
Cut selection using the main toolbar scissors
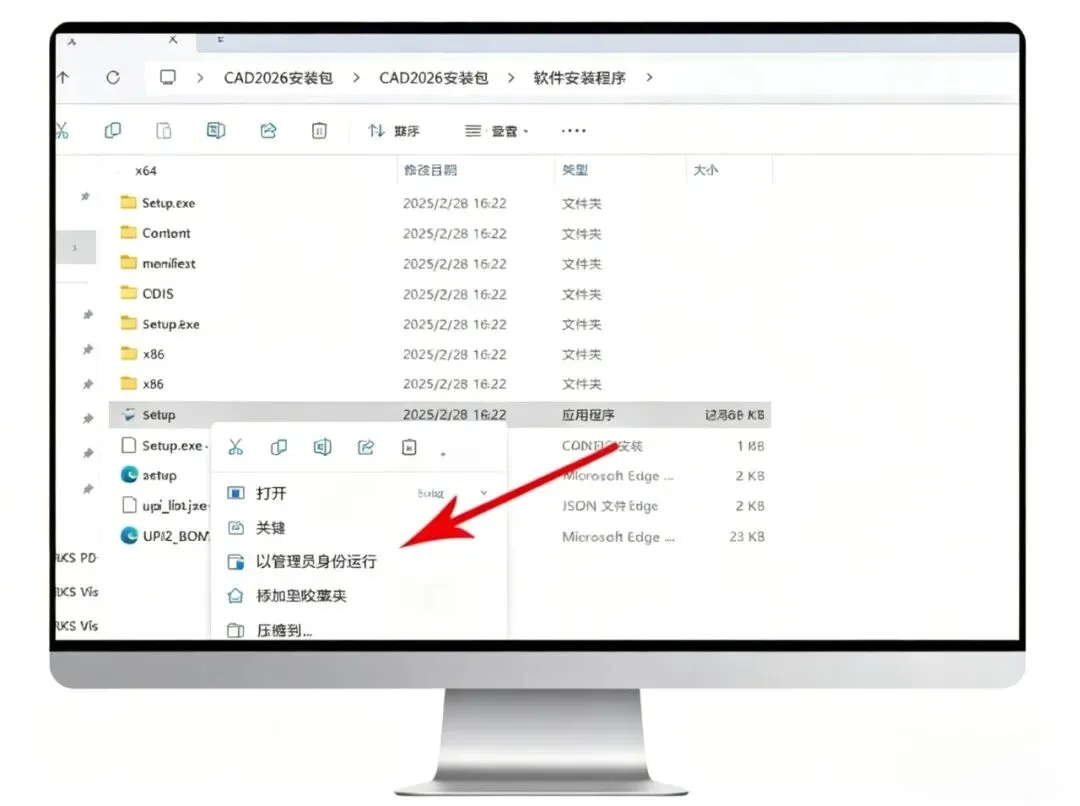click(x=62, y=130)
